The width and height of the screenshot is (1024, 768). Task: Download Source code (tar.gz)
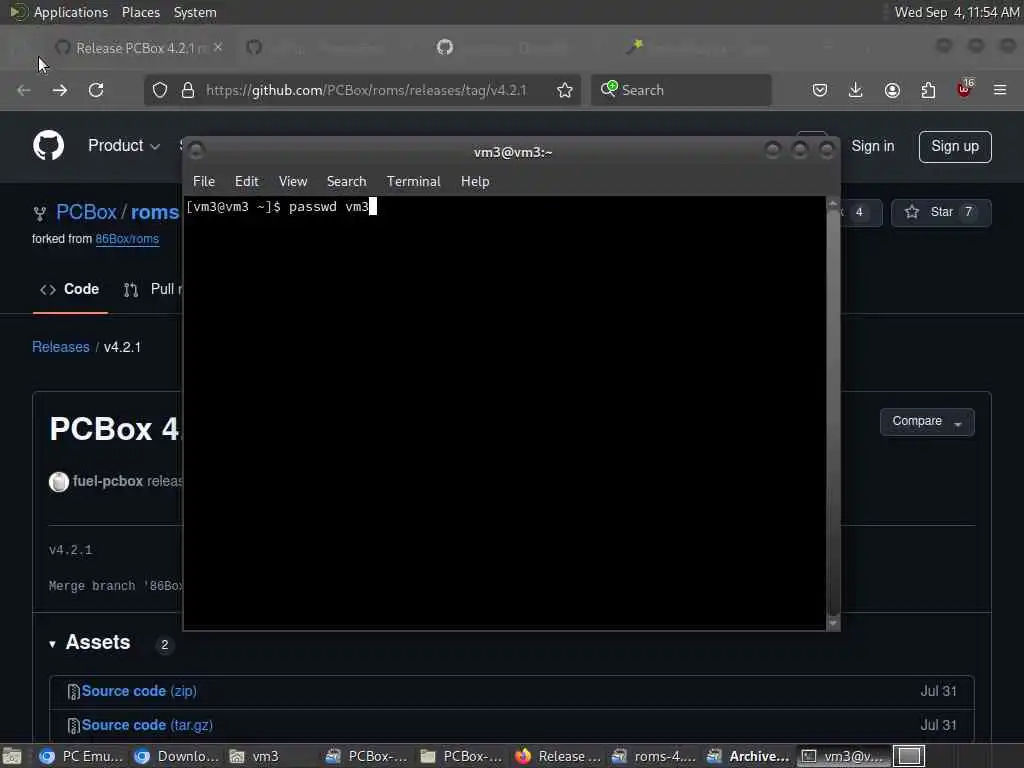(x=147, y=725)
